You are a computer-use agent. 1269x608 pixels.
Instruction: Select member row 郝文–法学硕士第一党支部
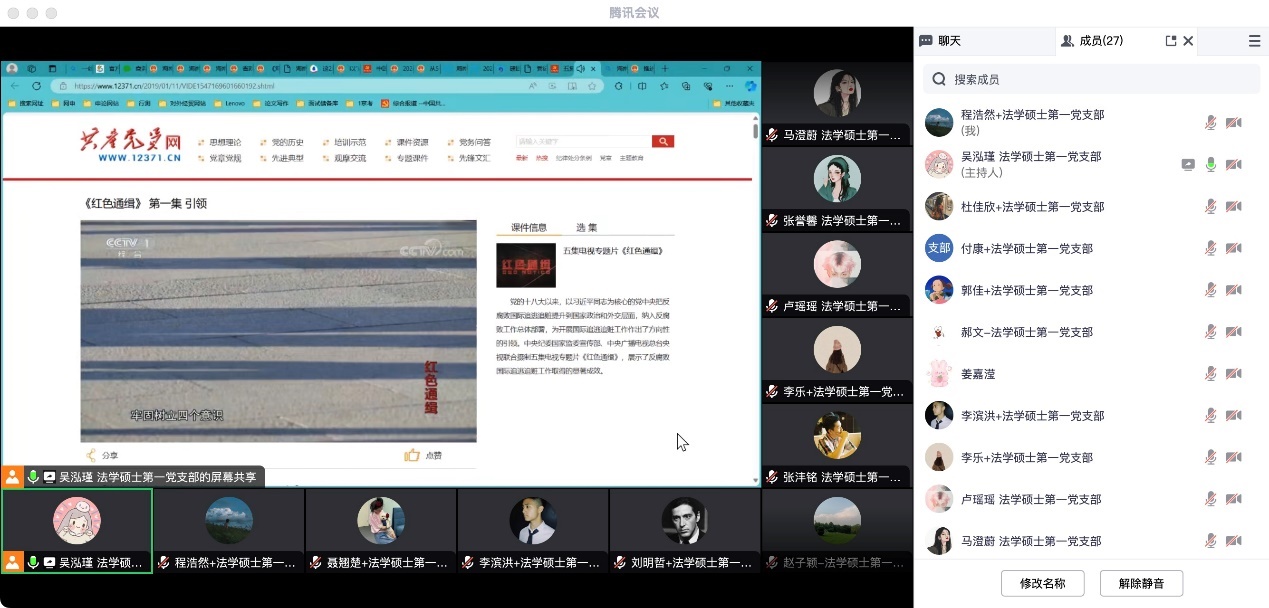click(1091, 332)
